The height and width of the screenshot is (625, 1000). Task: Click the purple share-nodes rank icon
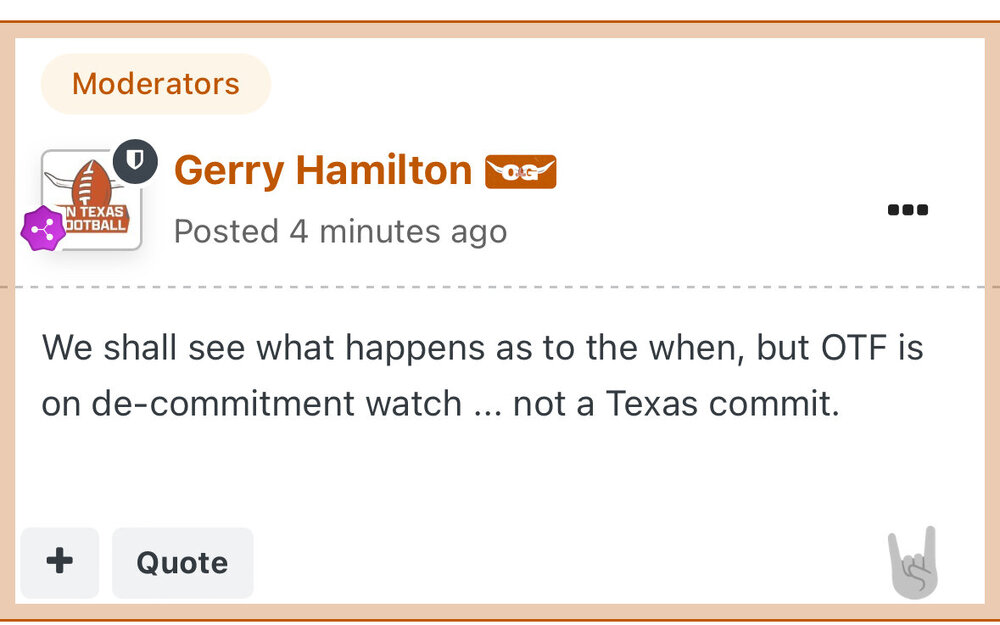tap(42, 229)
